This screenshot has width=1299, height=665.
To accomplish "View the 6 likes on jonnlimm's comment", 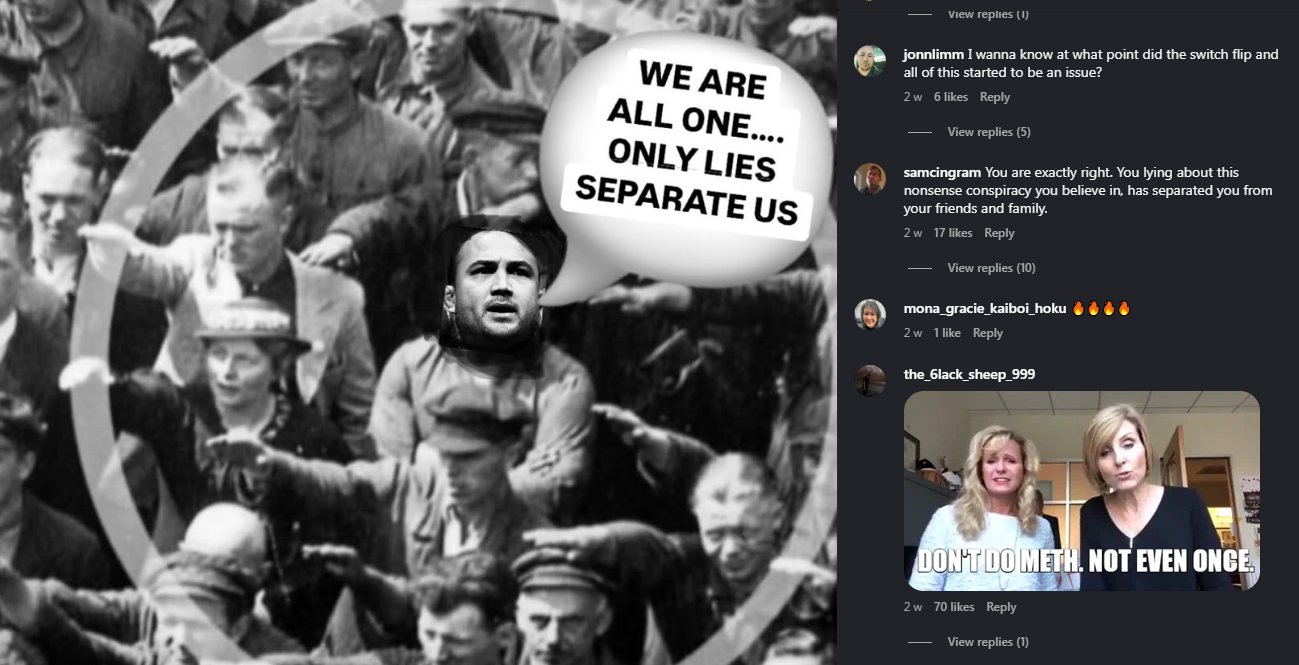I will tap(951, 97).
